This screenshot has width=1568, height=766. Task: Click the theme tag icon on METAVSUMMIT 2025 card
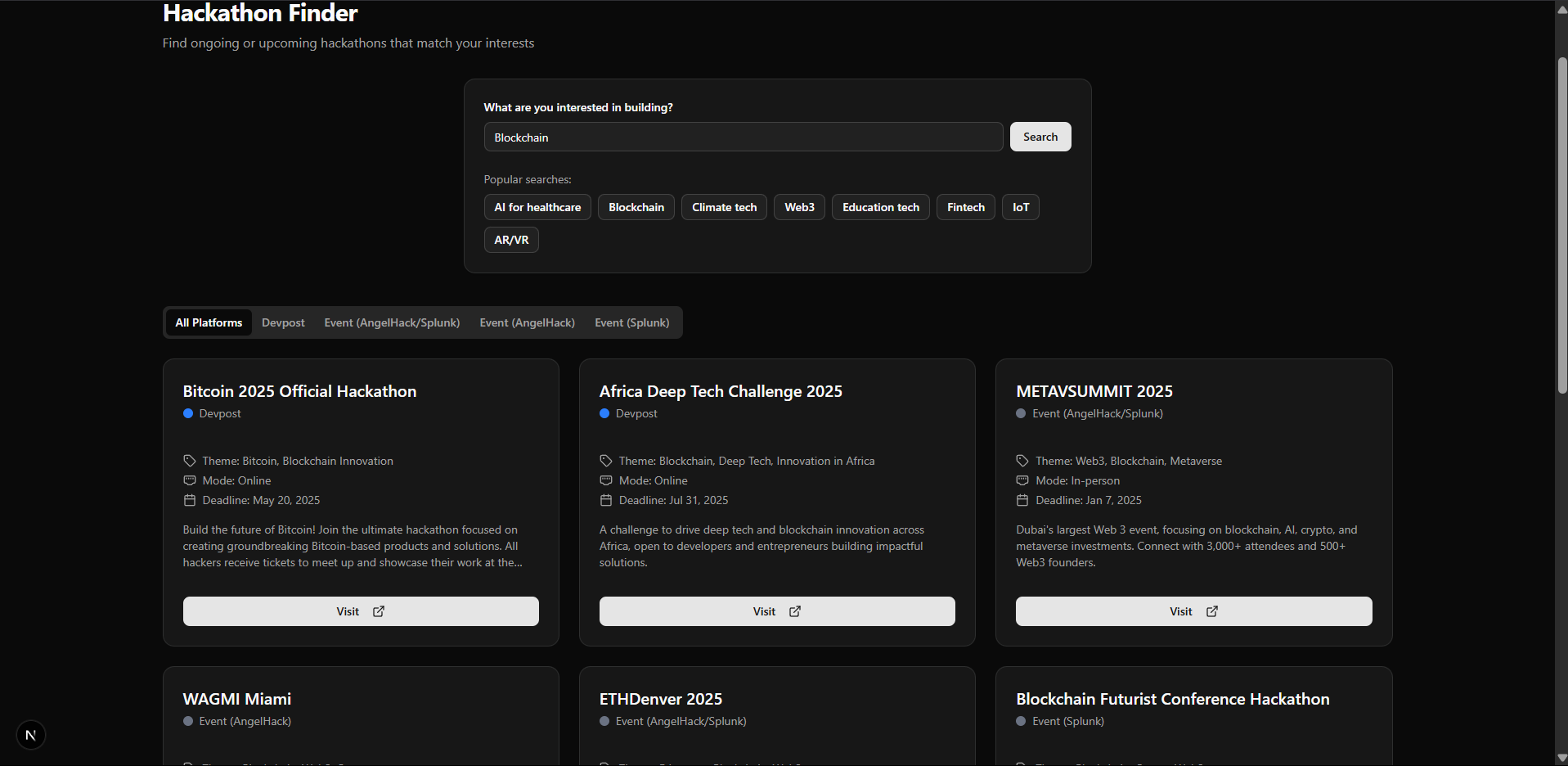click(x=1022, y=461)
